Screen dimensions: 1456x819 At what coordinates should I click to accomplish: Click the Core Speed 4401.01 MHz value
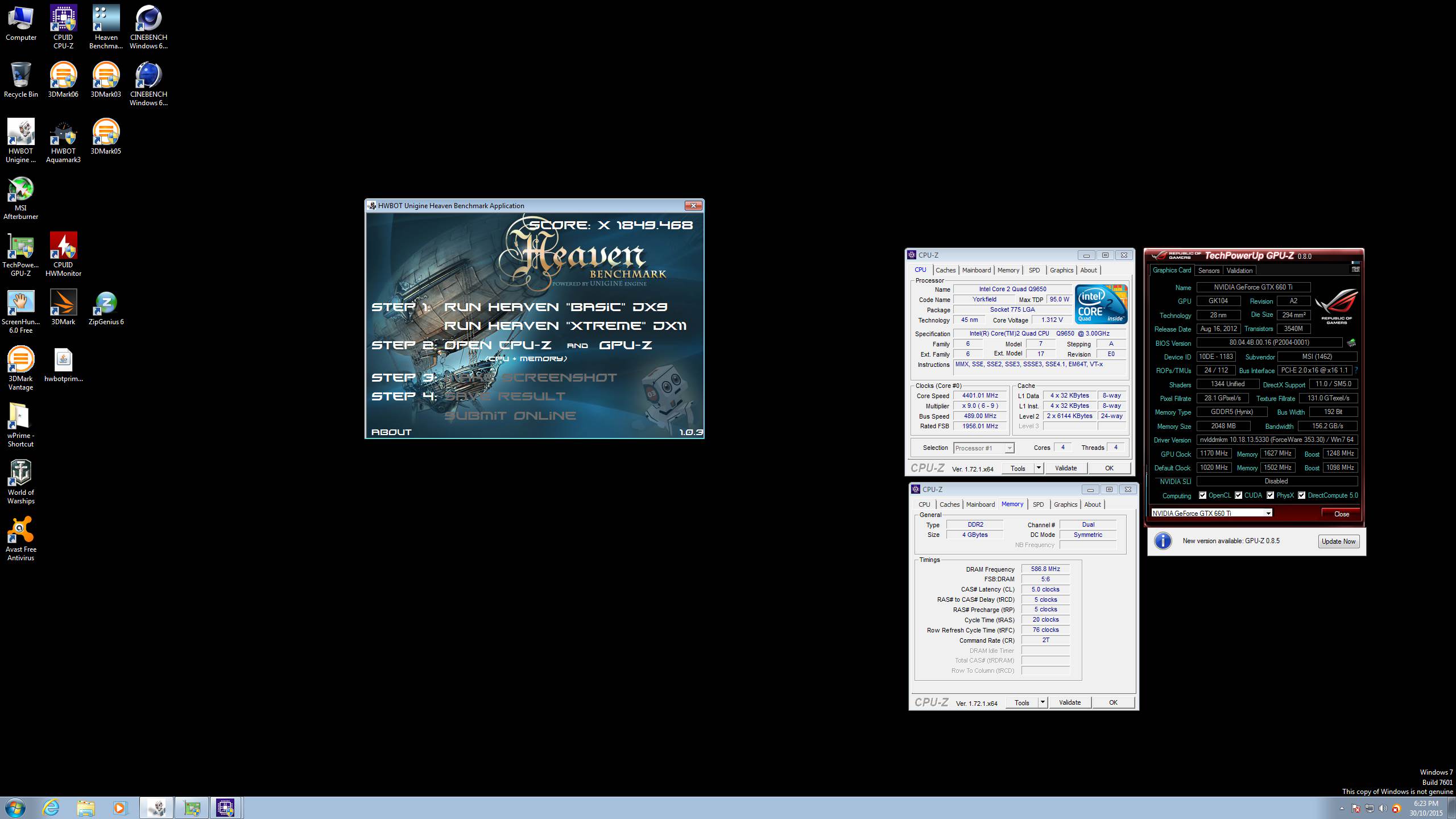(980, 395)
